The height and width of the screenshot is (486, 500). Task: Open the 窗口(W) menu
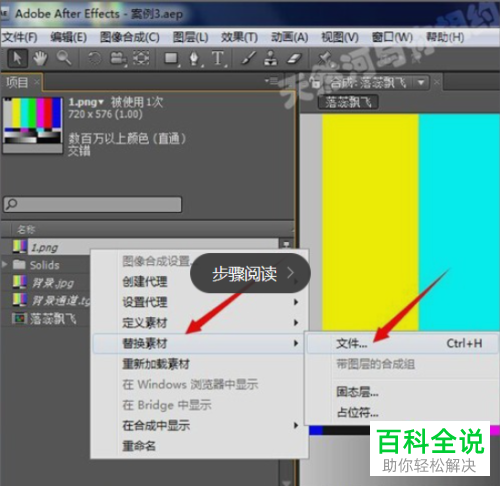[x=392, y=37]
